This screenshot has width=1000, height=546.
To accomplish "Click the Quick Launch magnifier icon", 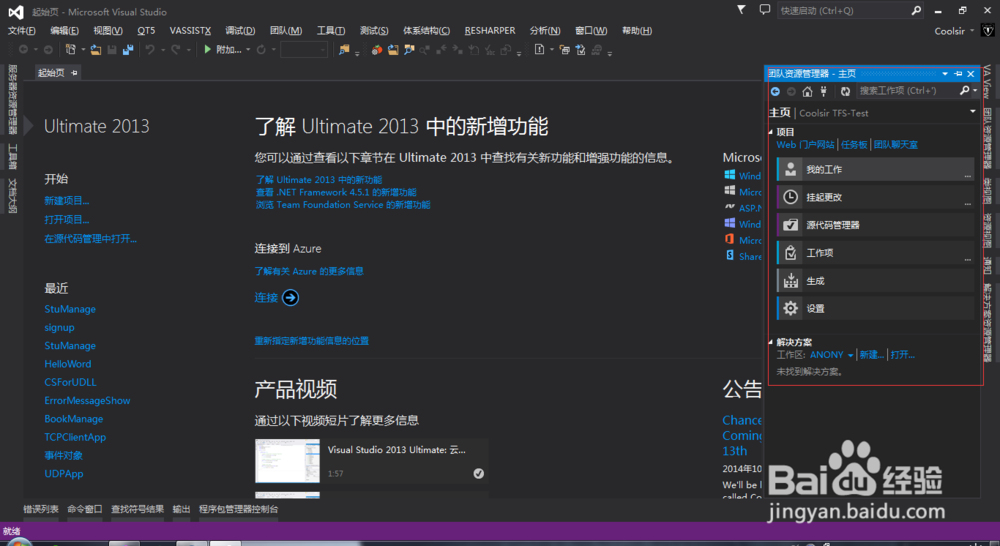I will click(x=916, y=10).
